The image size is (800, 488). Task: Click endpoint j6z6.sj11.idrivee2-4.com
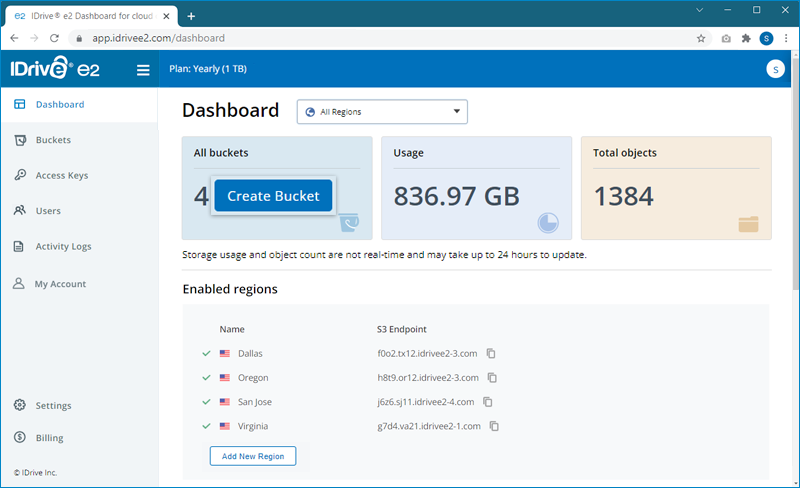[426, 402]
